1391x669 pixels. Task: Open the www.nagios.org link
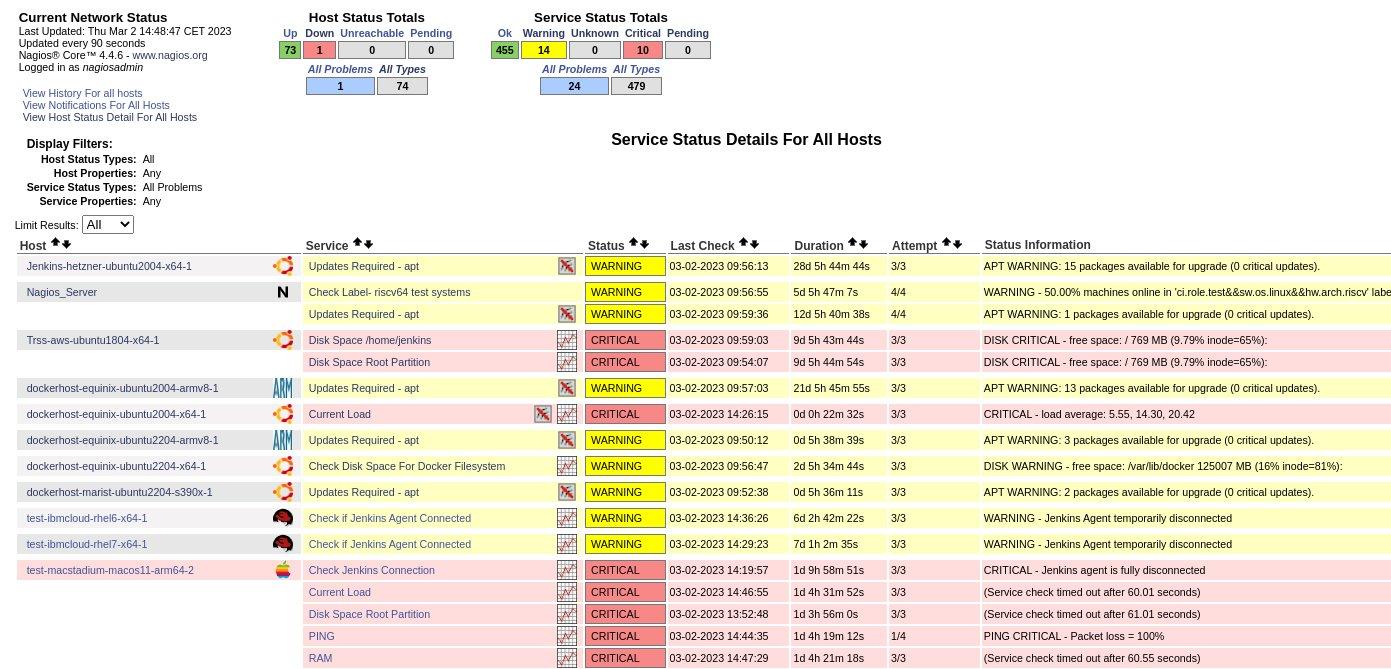(169, 55)
